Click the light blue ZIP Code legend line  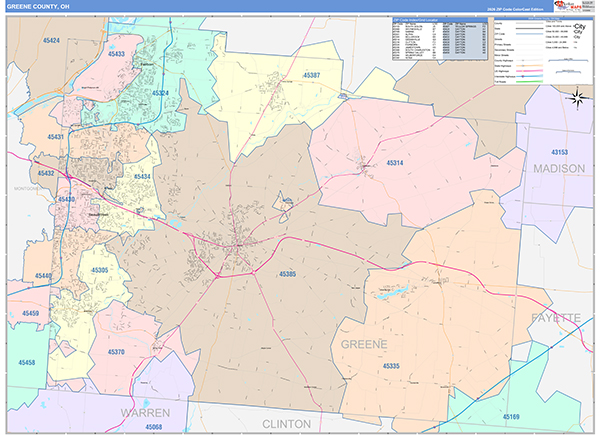click(530, 34)
